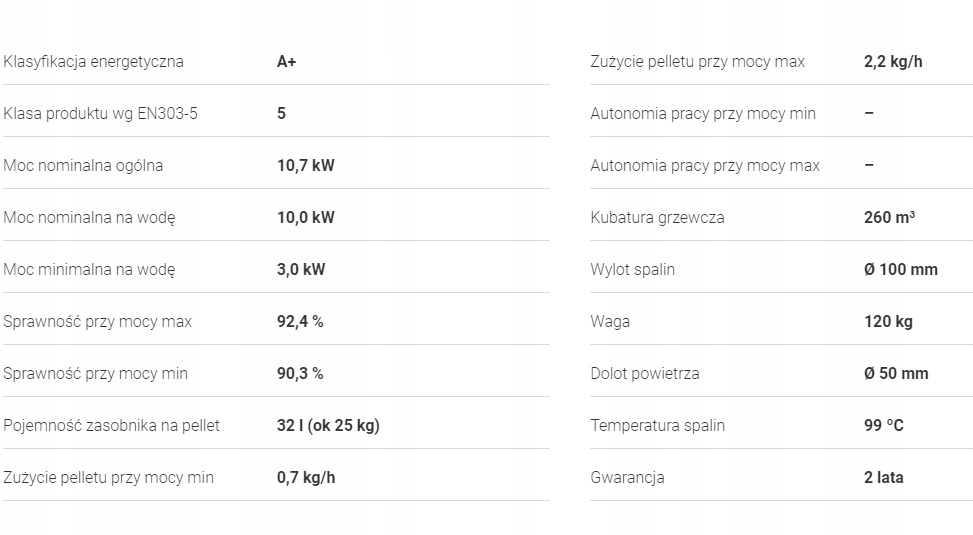This screenshot has height=535, width=973.
Task: Click the 'Klasa produktu wg EN303-5' row label
Action: click(100, 114)
